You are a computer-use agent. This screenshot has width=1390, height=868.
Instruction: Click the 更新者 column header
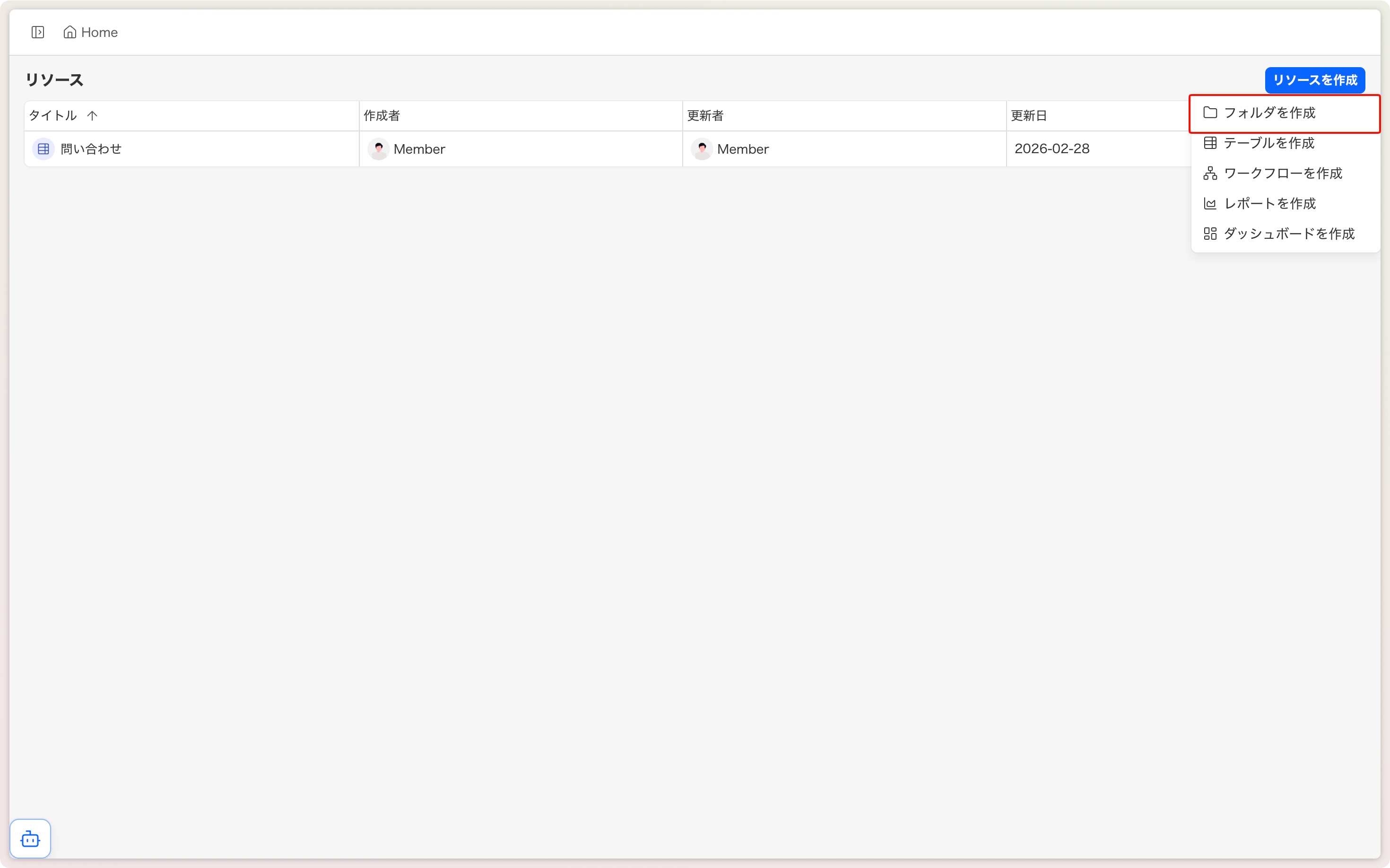pos(705,116)
